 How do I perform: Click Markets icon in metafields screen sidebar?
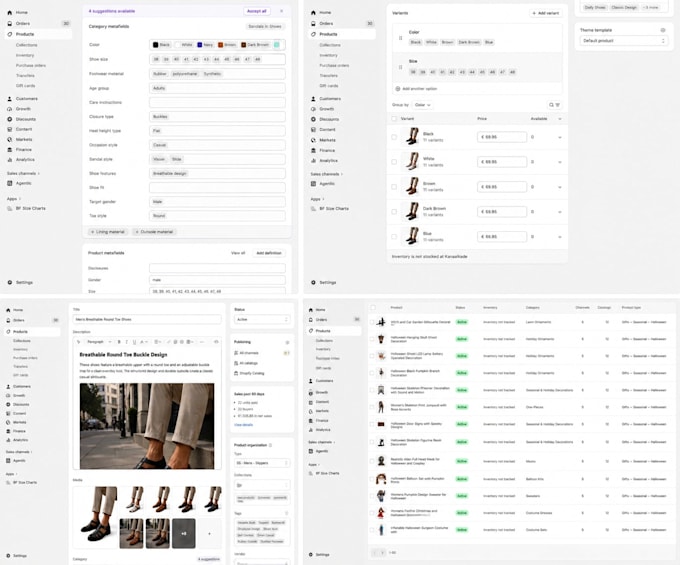(10, 139)
